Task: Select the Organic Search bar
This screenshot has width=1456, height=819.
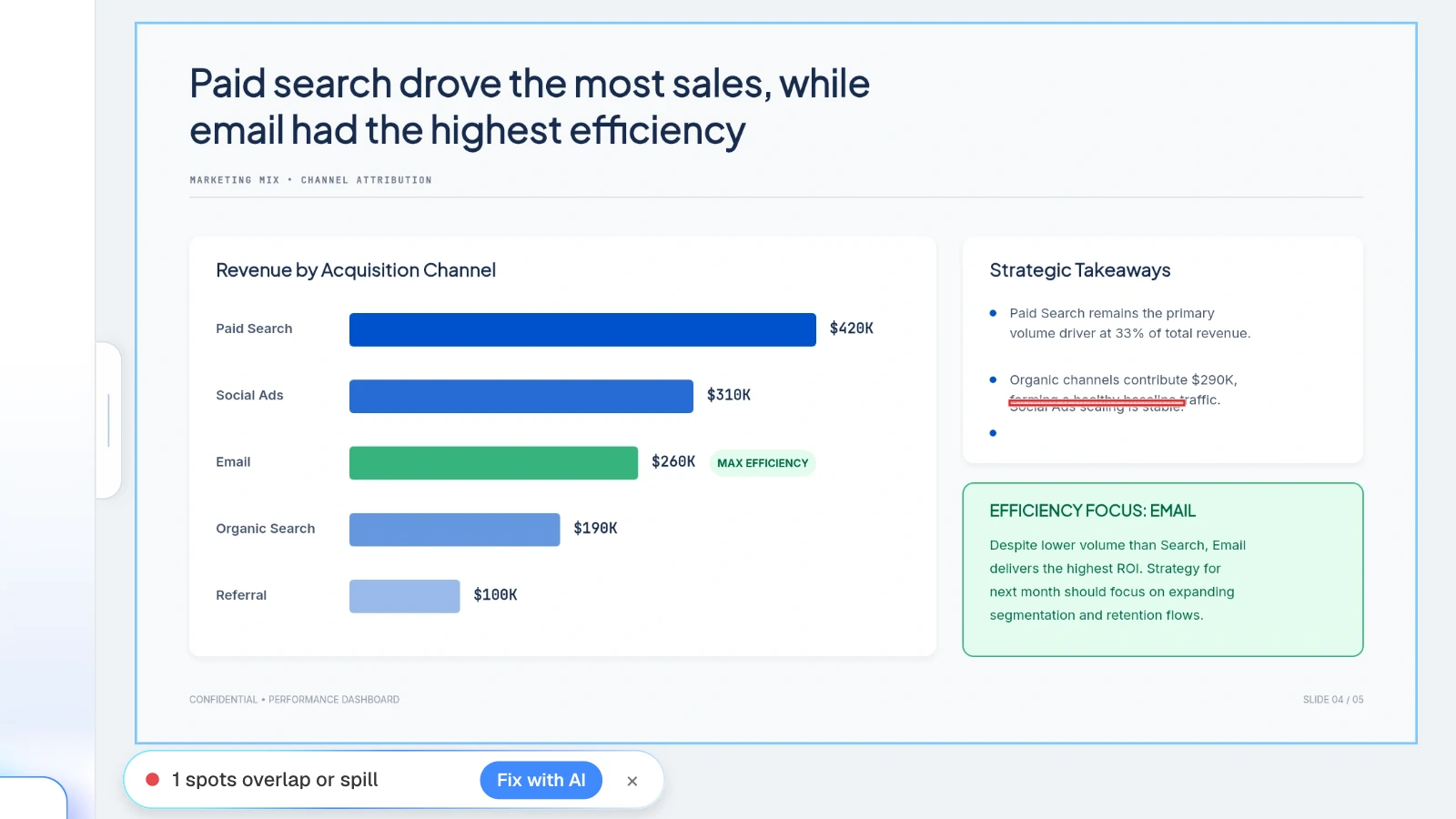Action: (454, 530)
